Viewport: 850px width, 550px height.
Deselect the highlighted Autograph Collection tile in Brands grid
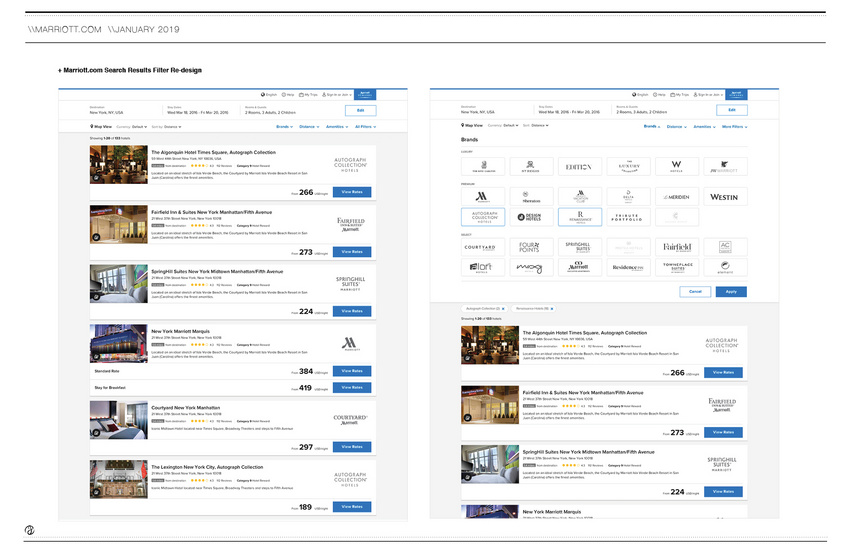coord(485,216)
